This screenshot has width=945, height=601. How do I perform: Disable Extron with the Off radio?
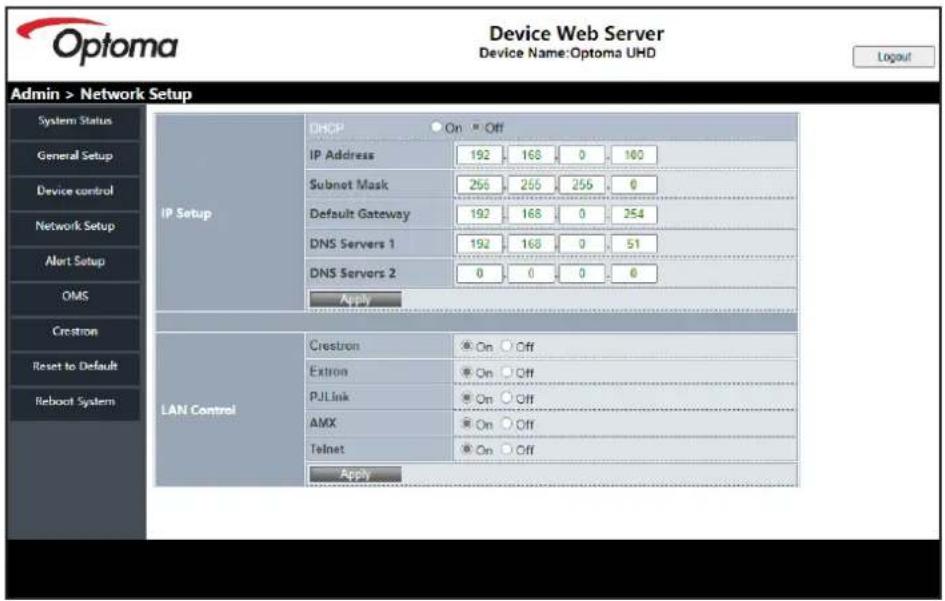(506, 372)
